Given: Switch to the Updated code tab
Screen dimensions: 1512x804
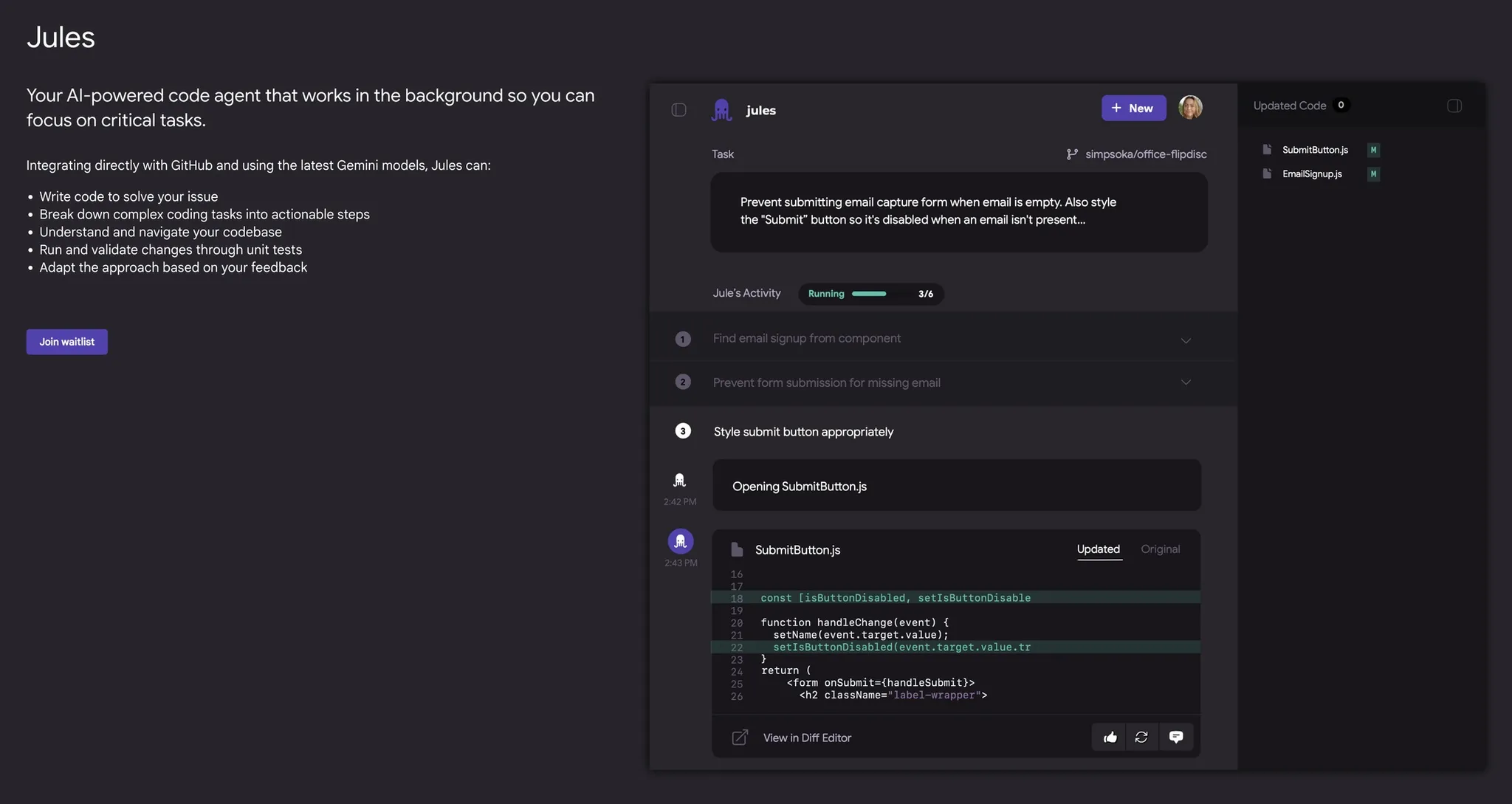Looking at the screenshot, I should tap(1098, 549).
